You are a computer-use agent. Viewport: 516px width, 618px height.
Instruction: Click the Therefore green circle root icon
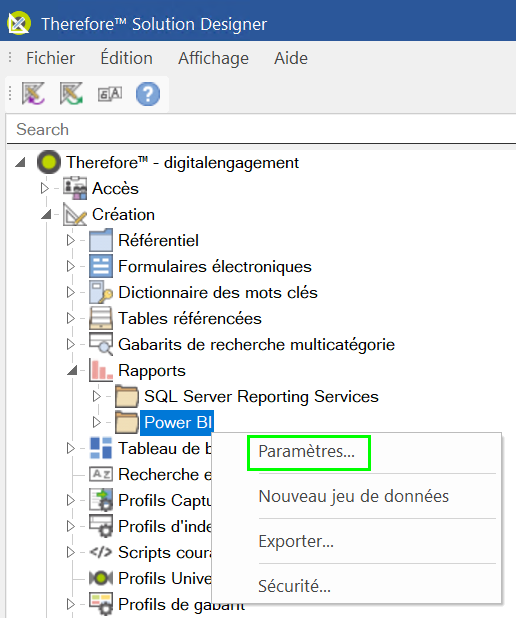click(49, 162)
